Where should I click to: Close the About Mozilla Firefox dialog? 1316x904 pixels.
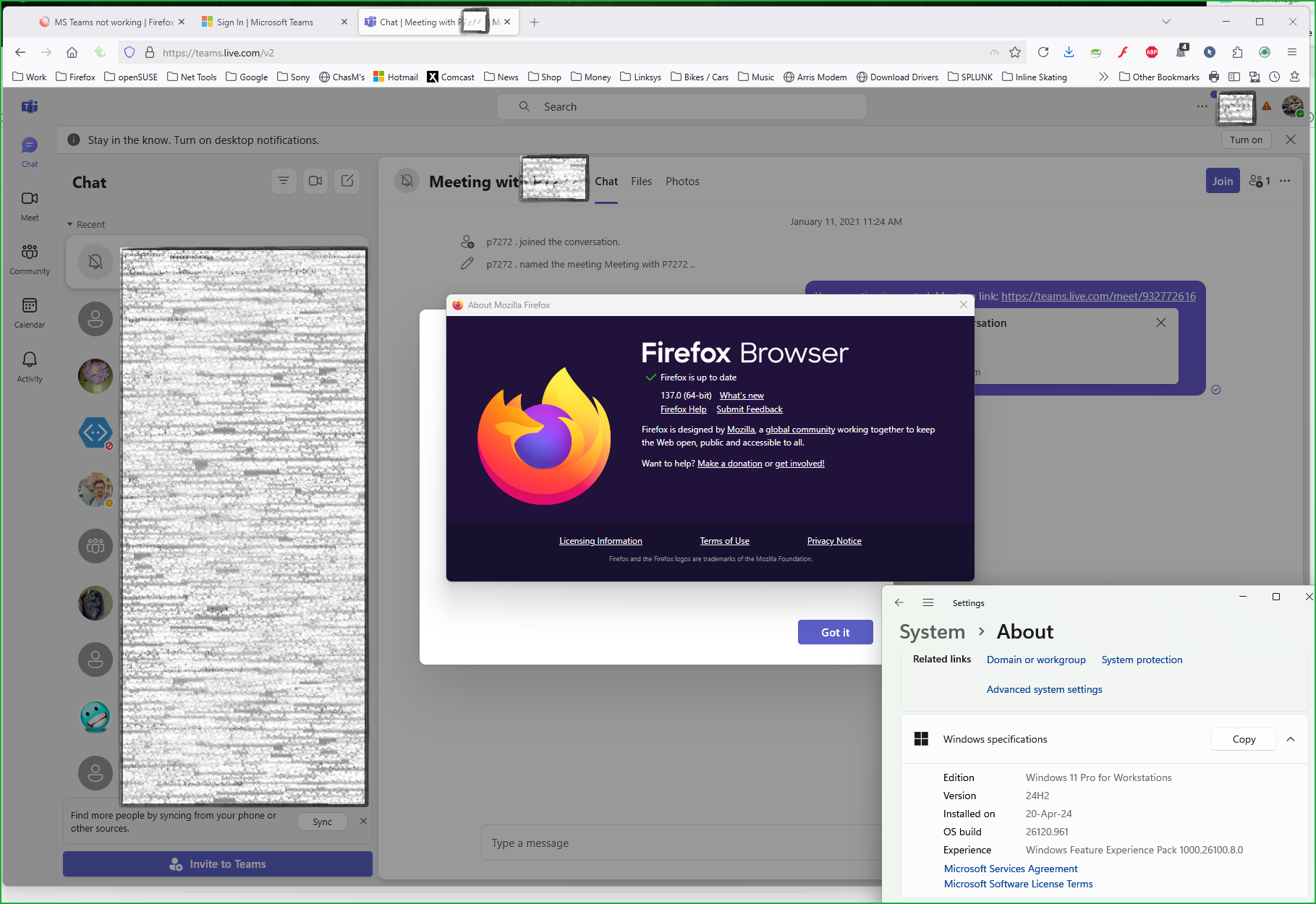[x=964, y=304]
